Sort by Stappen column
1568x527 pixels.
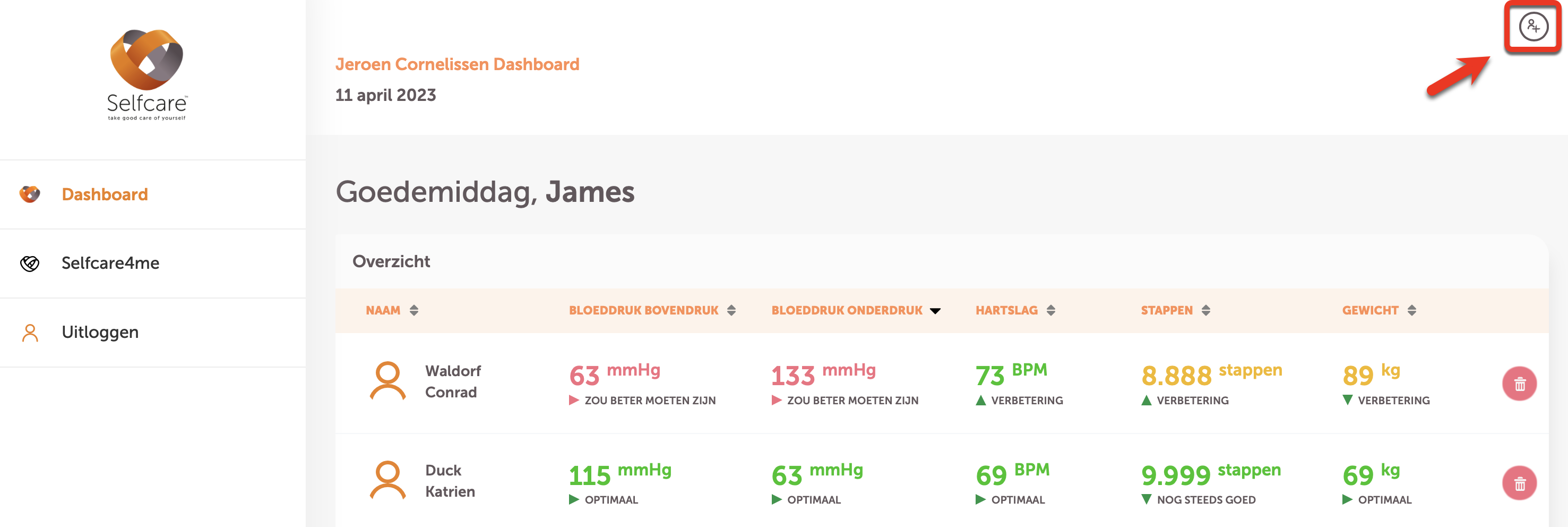(x=1206, y=311)
